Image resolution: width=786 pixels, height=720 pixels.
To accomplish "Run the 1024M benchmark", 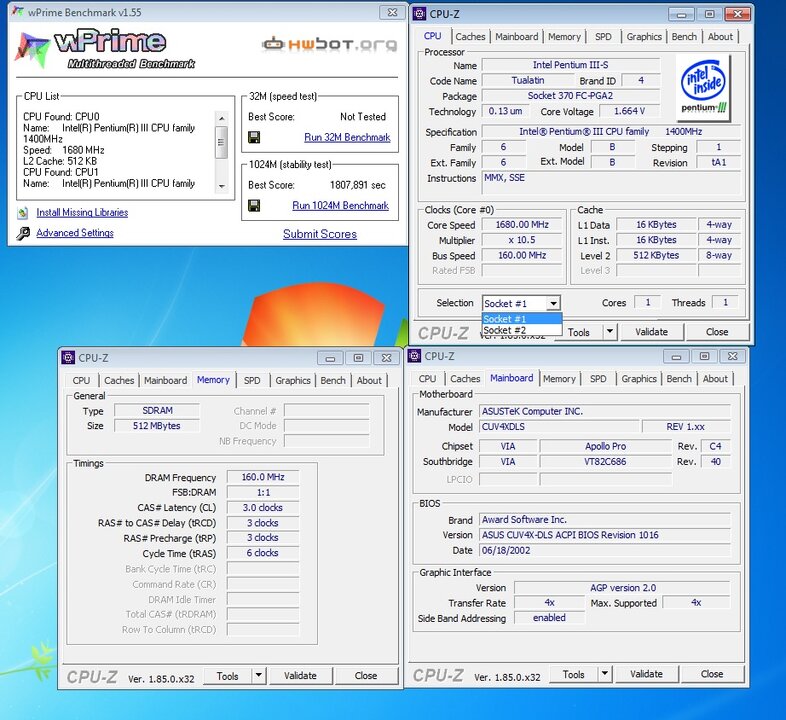I will (340, 206).
